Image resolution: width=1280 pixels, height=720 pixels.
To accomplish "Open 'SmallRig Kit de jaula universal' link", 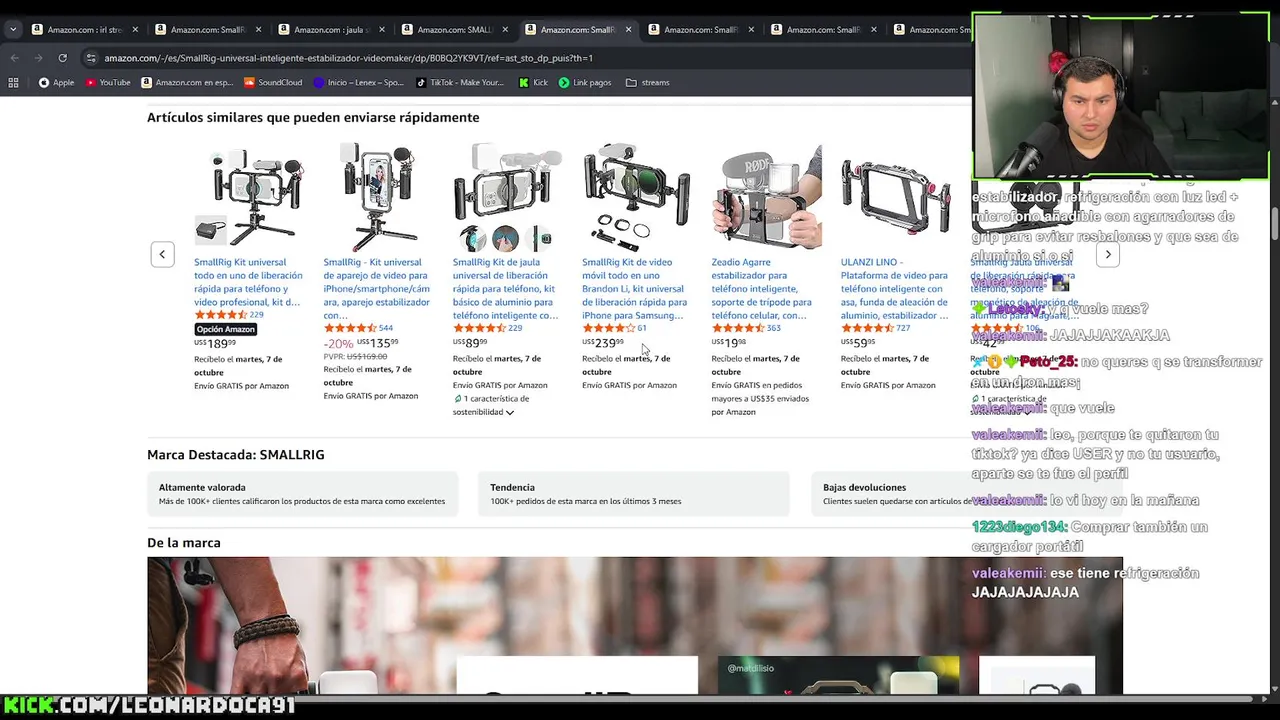I will pos(506,288).
